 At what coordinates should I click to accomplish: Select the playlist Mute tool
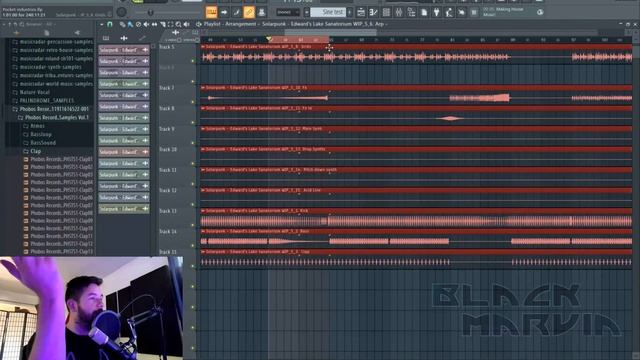coord(146,24)
